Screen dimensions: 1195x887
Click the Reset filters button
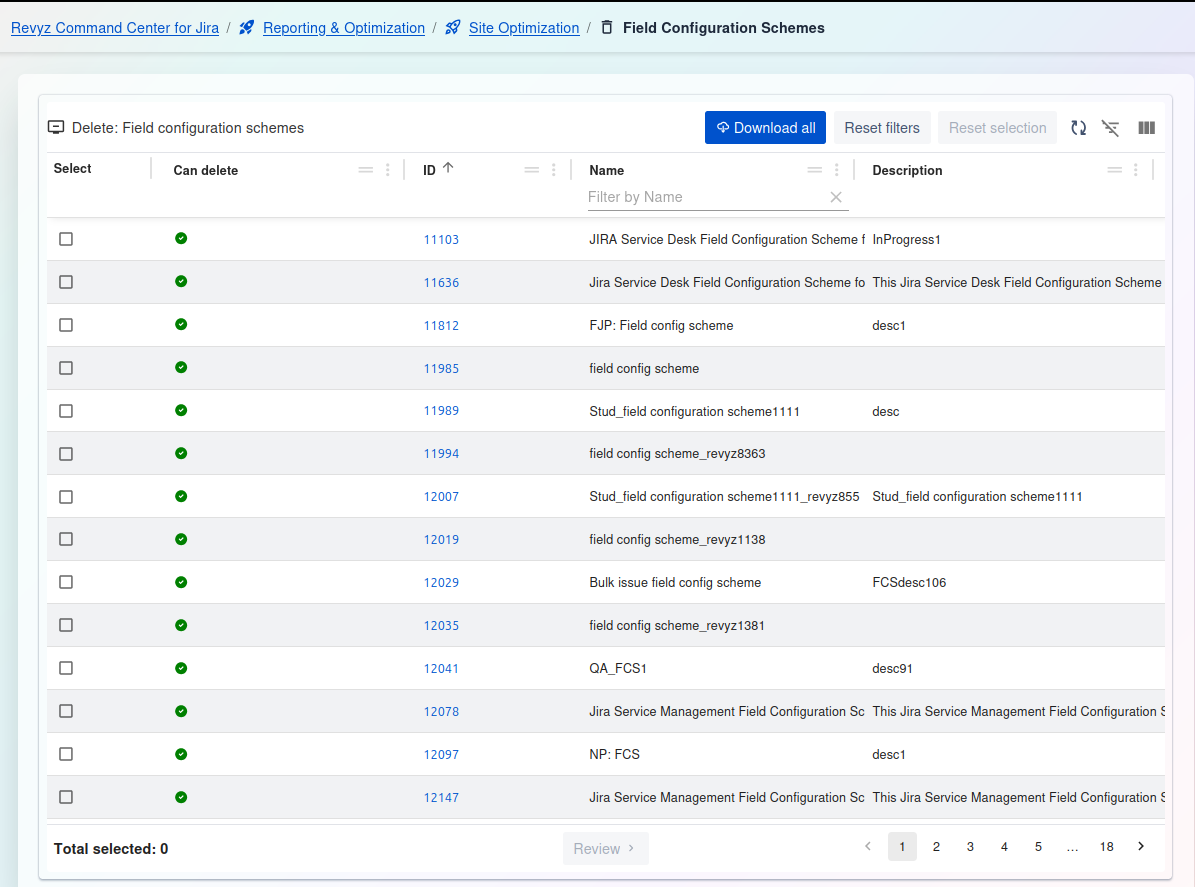point(882,128)
